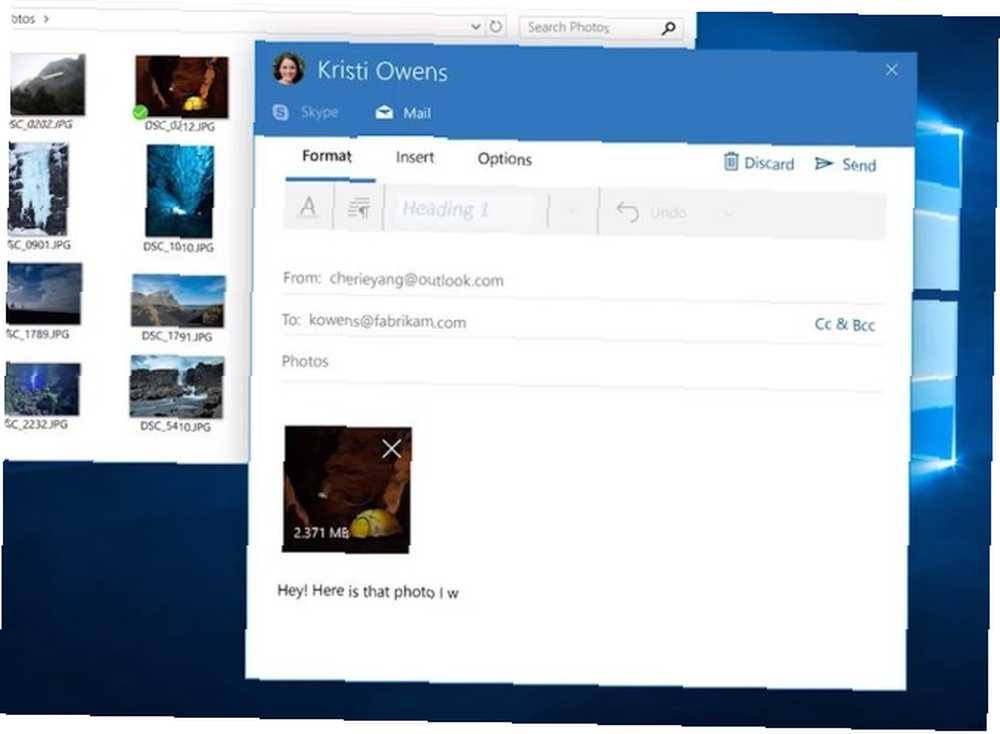Expand the Undo dropdown arrow
Viewport: 1000px width, 734px height.
727,214
